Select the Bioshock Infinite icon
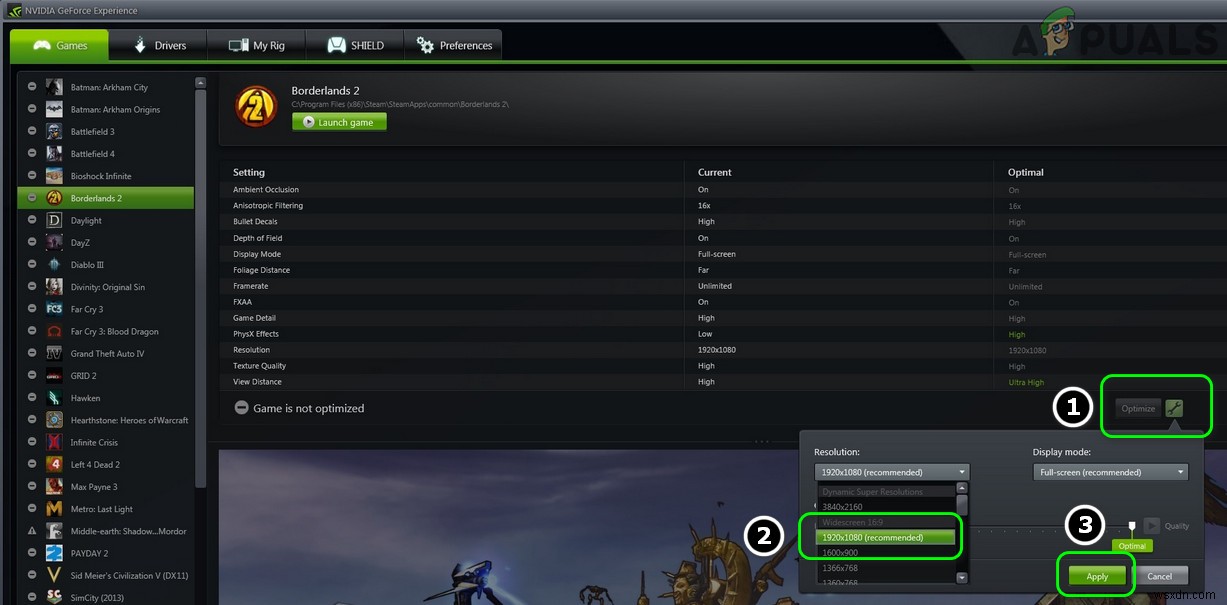 [x=54, y=176]
